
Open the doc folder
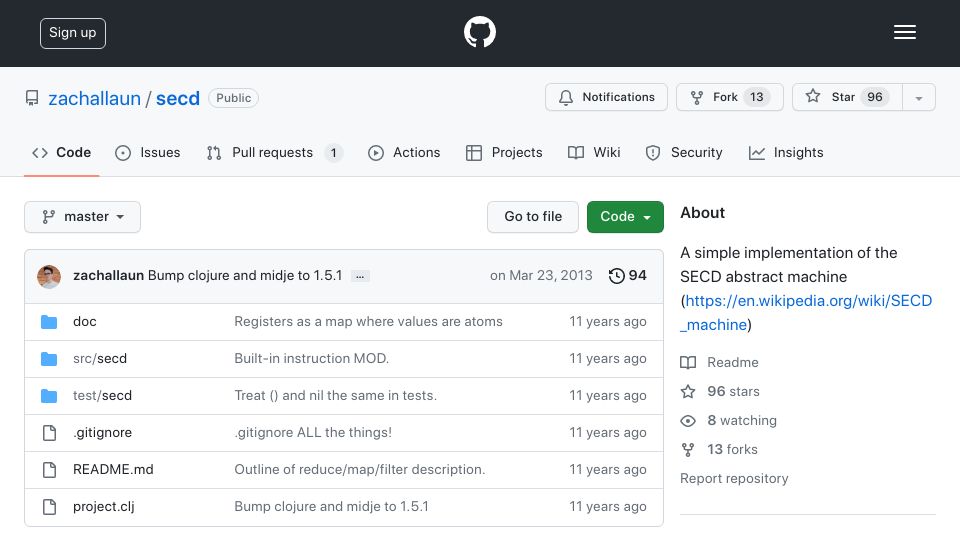coord(84,321)
